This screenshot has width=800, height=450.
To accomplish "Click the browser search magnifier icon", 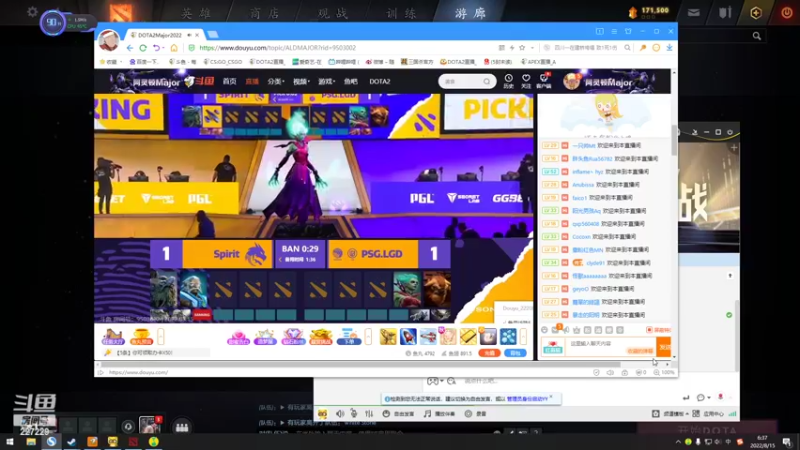I will click(x=628, y=48).
